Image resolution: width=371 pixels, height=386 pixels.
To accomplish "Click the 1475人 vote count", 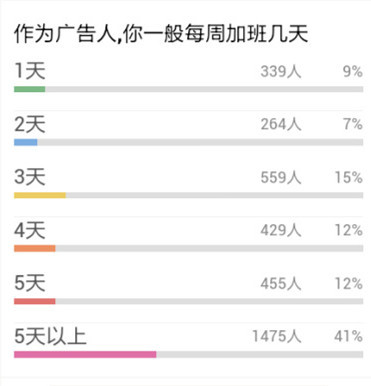I will coord(277,336).
